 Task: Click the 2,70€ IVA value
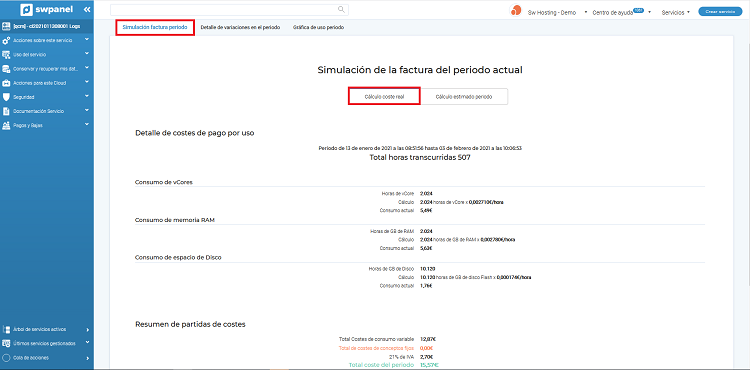427,357
